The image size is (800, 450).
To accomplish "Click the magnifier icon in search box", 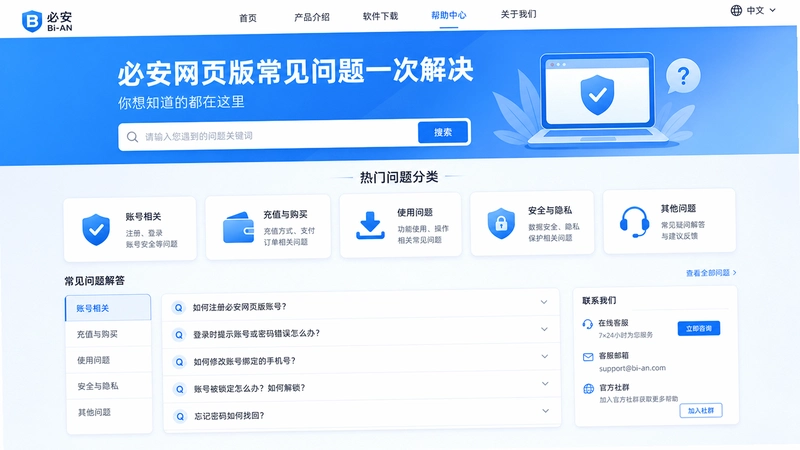I will point(132,137).
